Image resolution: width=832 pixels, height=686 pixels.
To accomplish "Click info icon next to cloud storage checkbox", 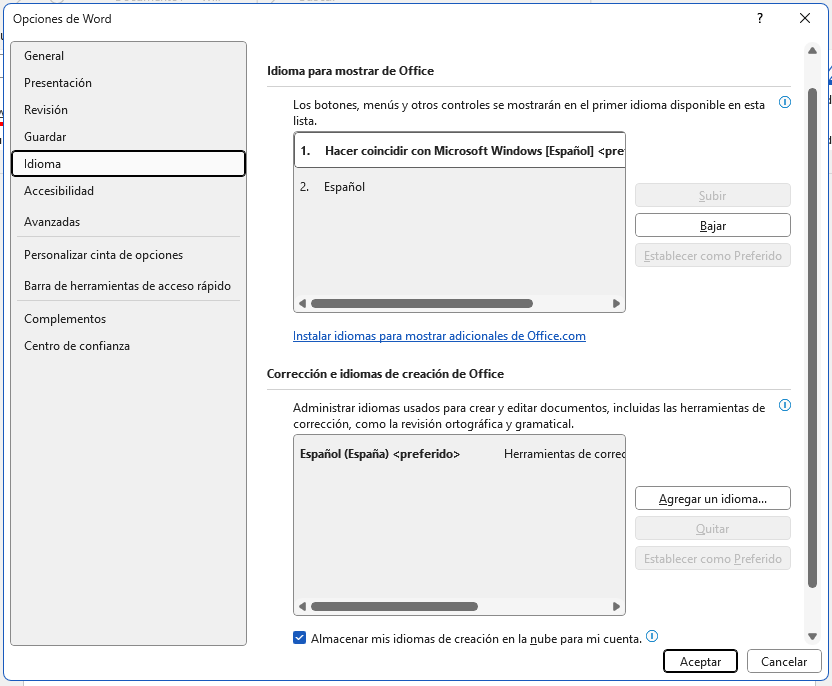I will (652, 636).
